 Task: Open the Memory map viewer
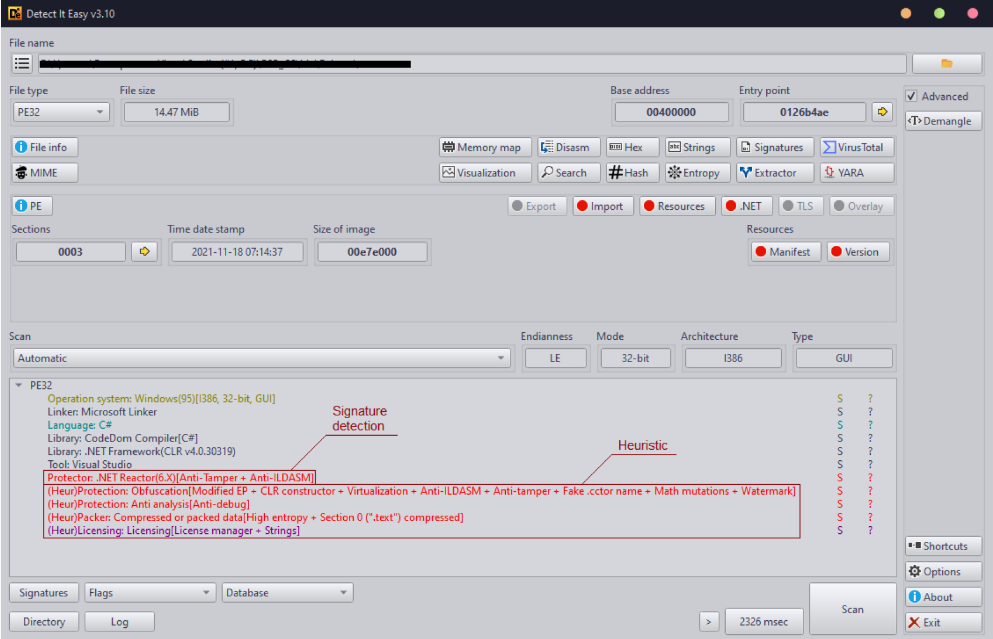(x=485, y=147)
